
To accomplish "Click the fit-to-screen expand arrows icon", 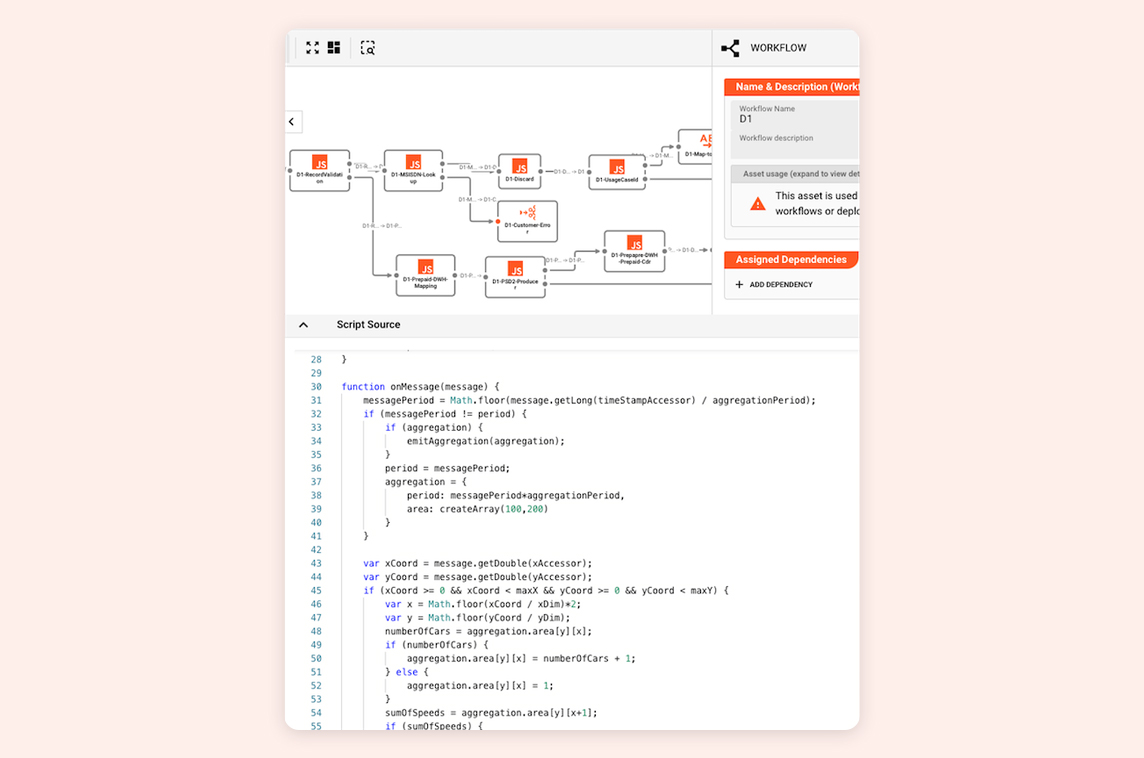I will pos(312,48).
